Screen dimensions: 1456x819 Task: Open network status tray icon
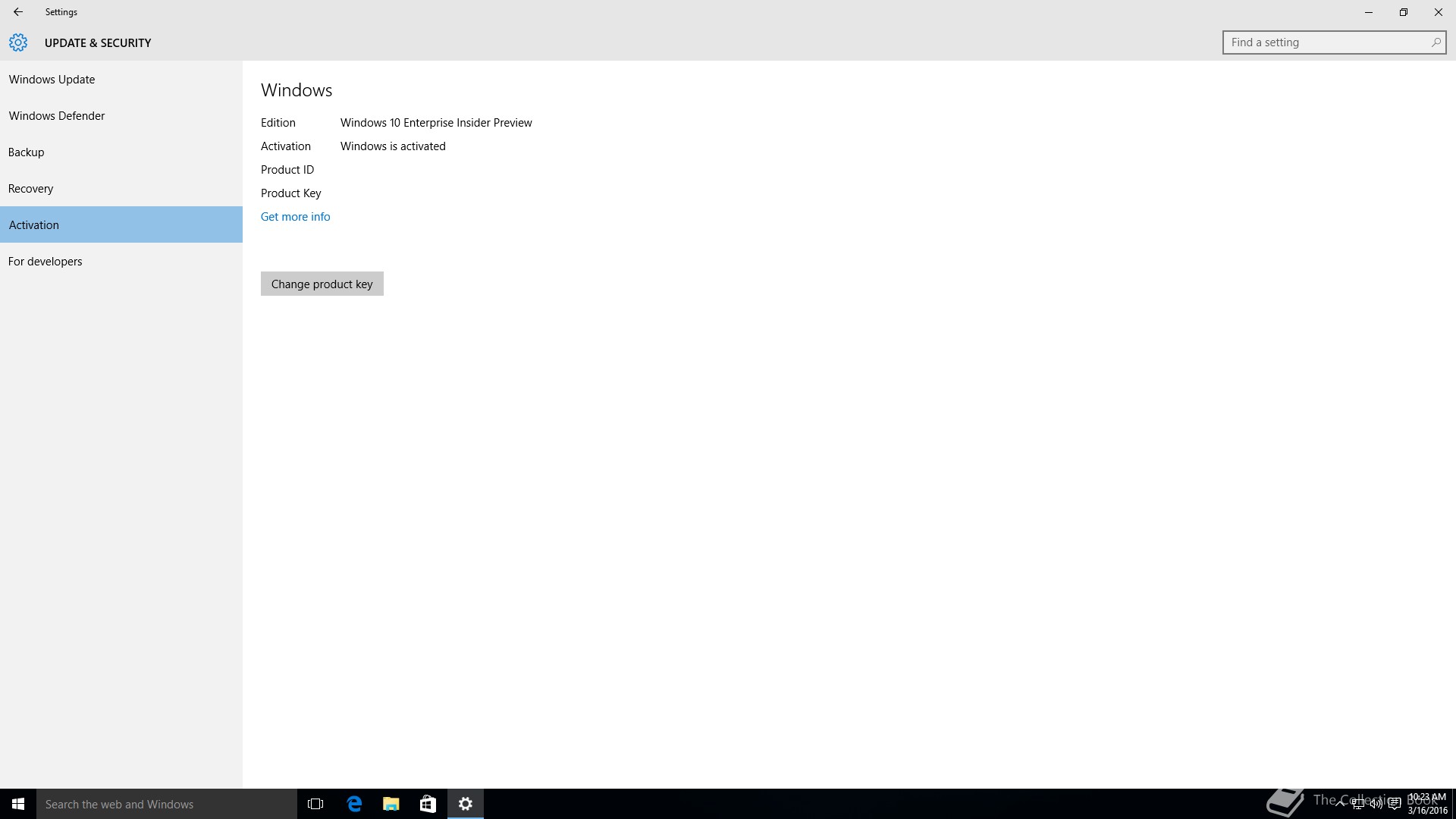(x=1358, y=804)
